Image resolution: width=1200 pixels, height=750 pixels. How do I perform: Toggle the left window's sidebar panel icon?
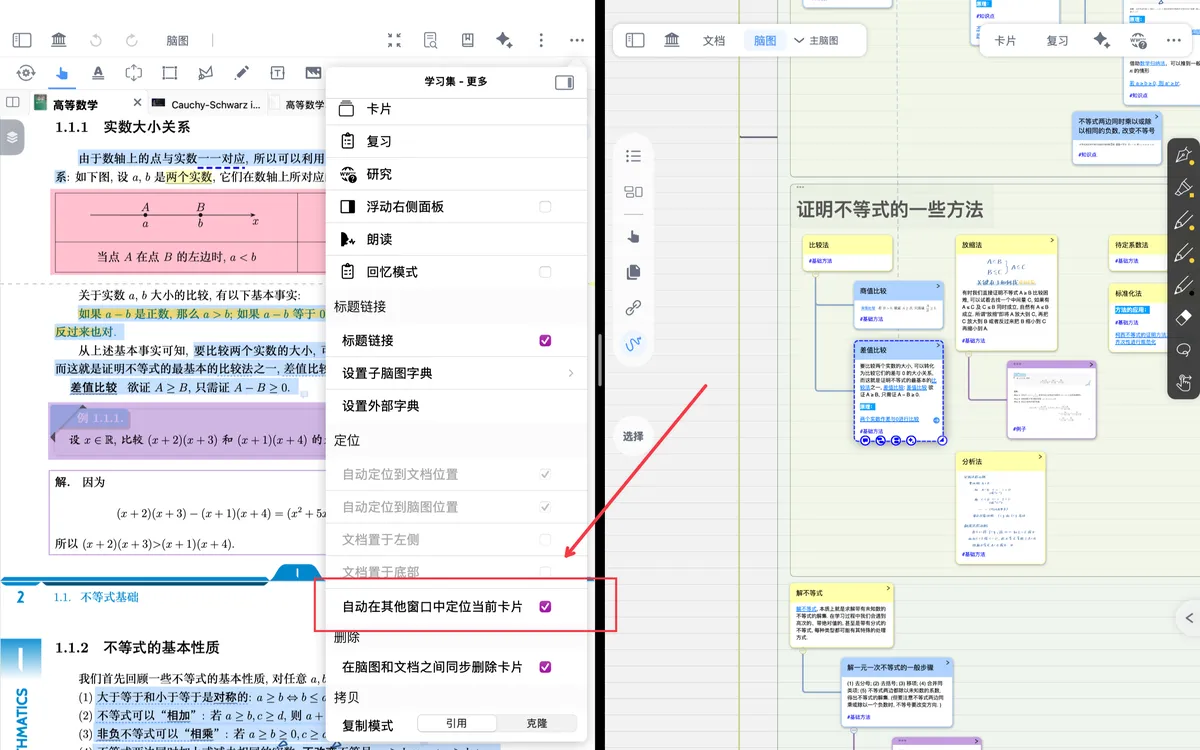[x=22, y=40]
